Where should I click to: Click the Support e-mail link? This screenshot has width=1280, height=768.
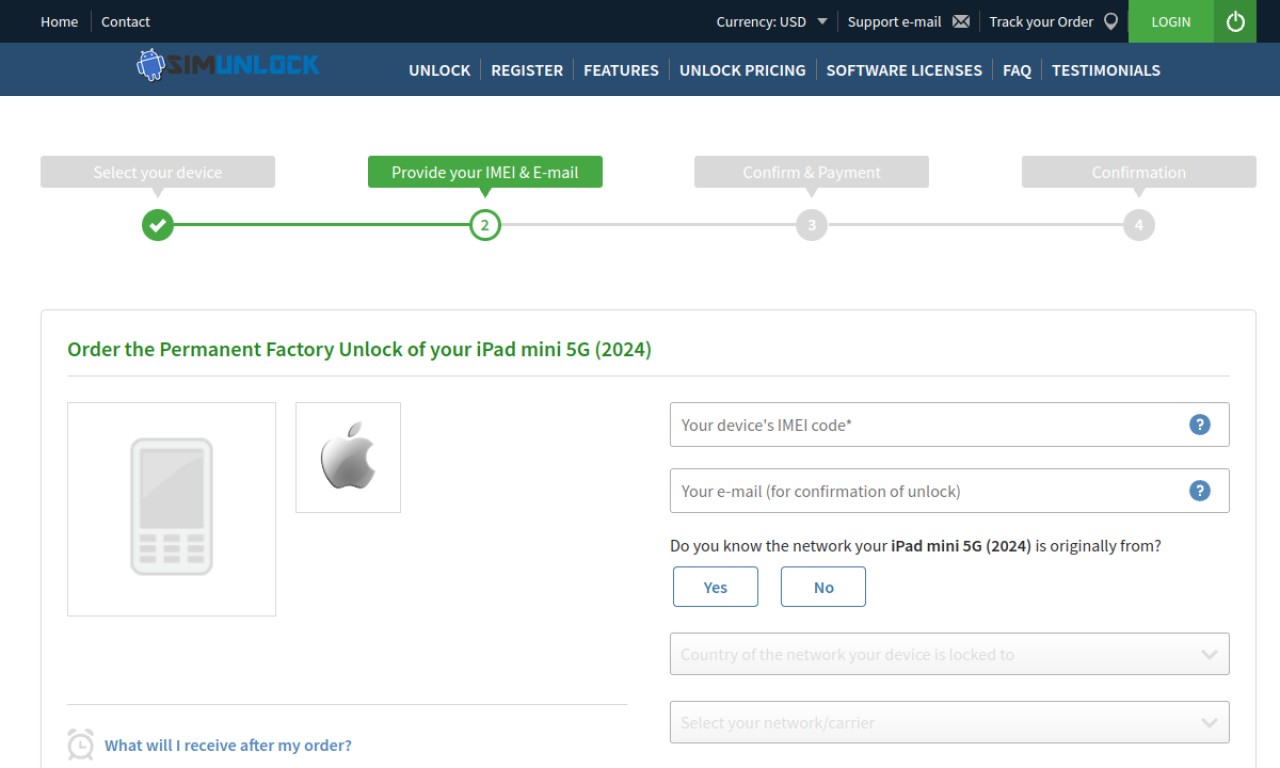tap(895, 21)
